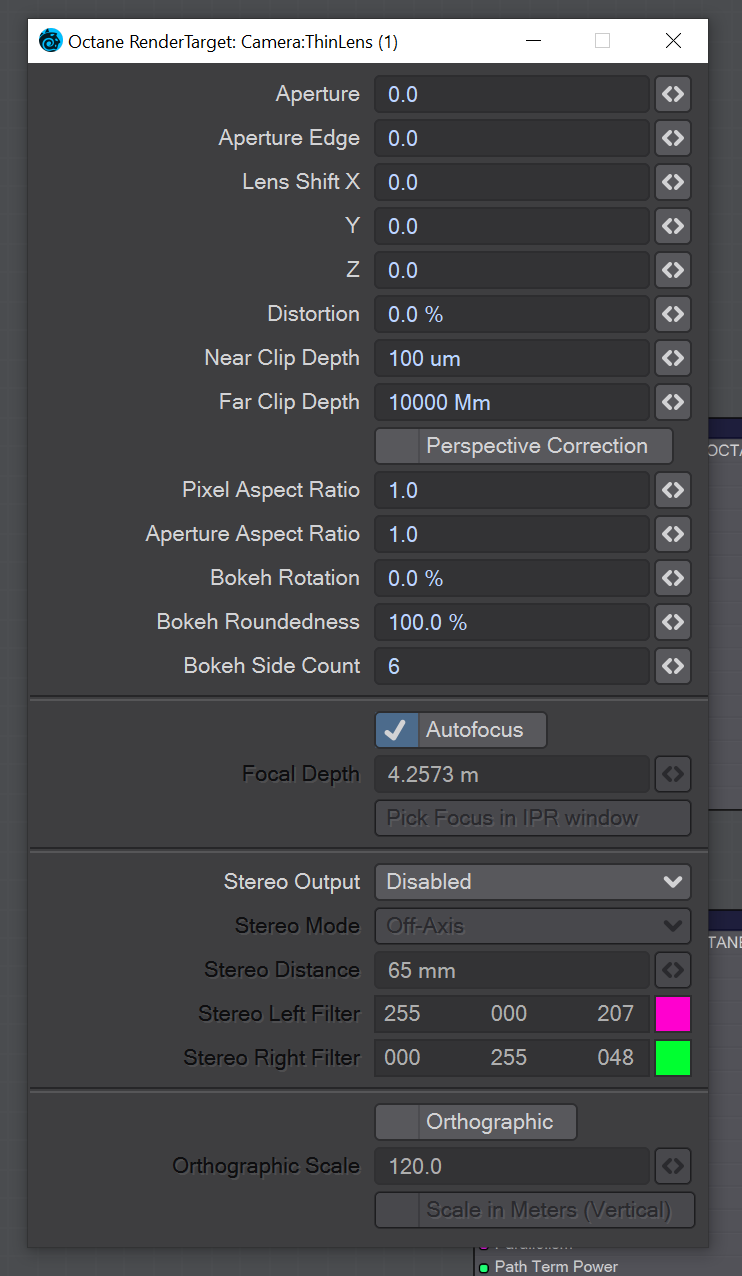The width and height of the screenshot is (742, 1276).
Task: Uncheck the Autofocus checkbox
Action: [397, 730]
